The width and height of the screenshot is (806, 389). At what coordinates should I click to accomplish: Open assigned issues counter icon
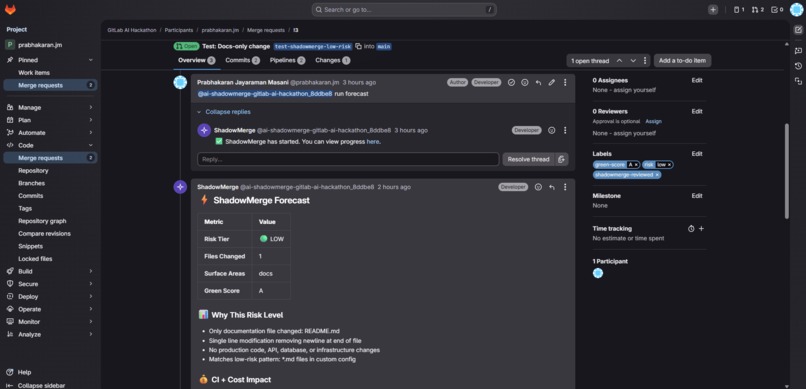[x=739, y=10]
